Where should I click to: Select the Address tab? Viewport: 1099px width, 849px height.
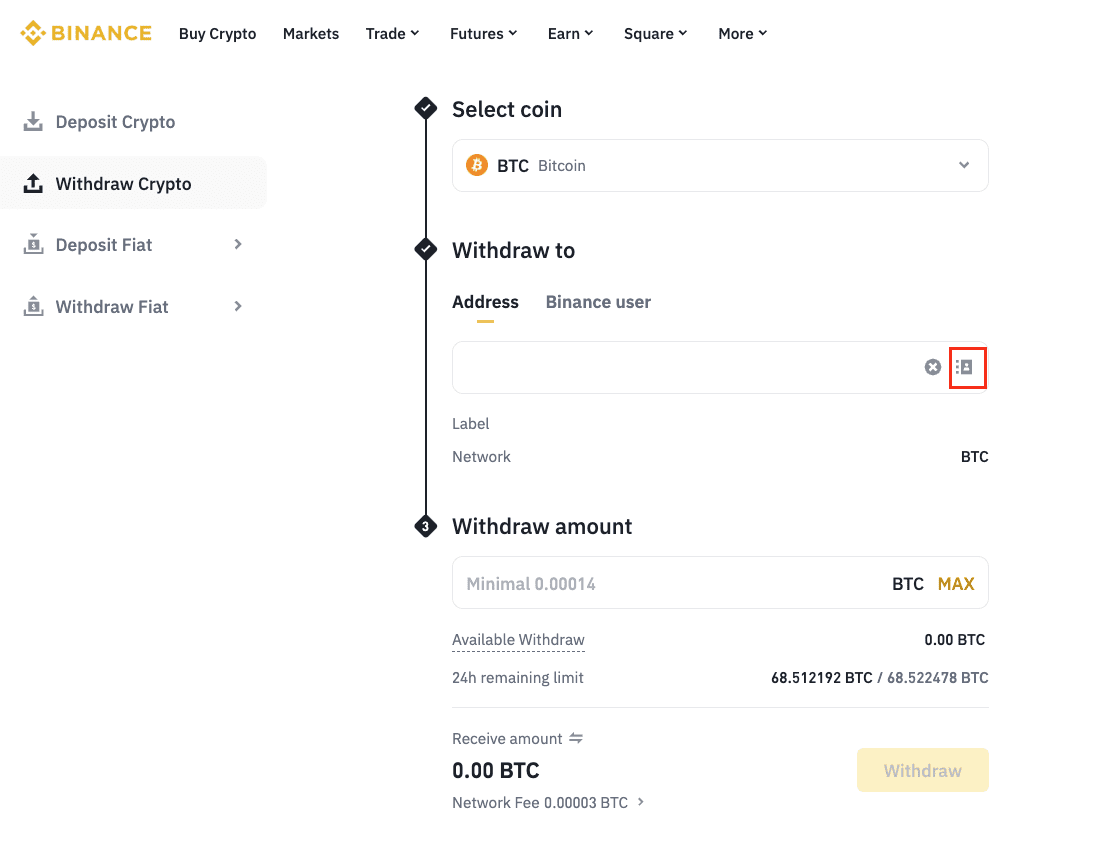(485, 302)
